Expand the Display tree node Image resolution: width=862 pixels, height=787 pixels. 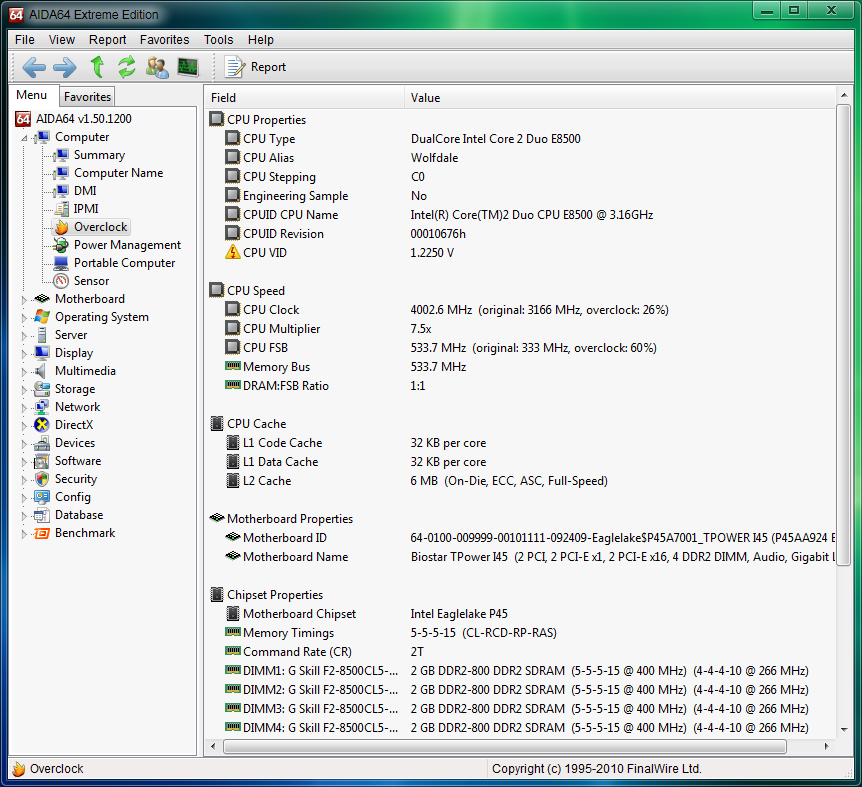tap(24, 354)
